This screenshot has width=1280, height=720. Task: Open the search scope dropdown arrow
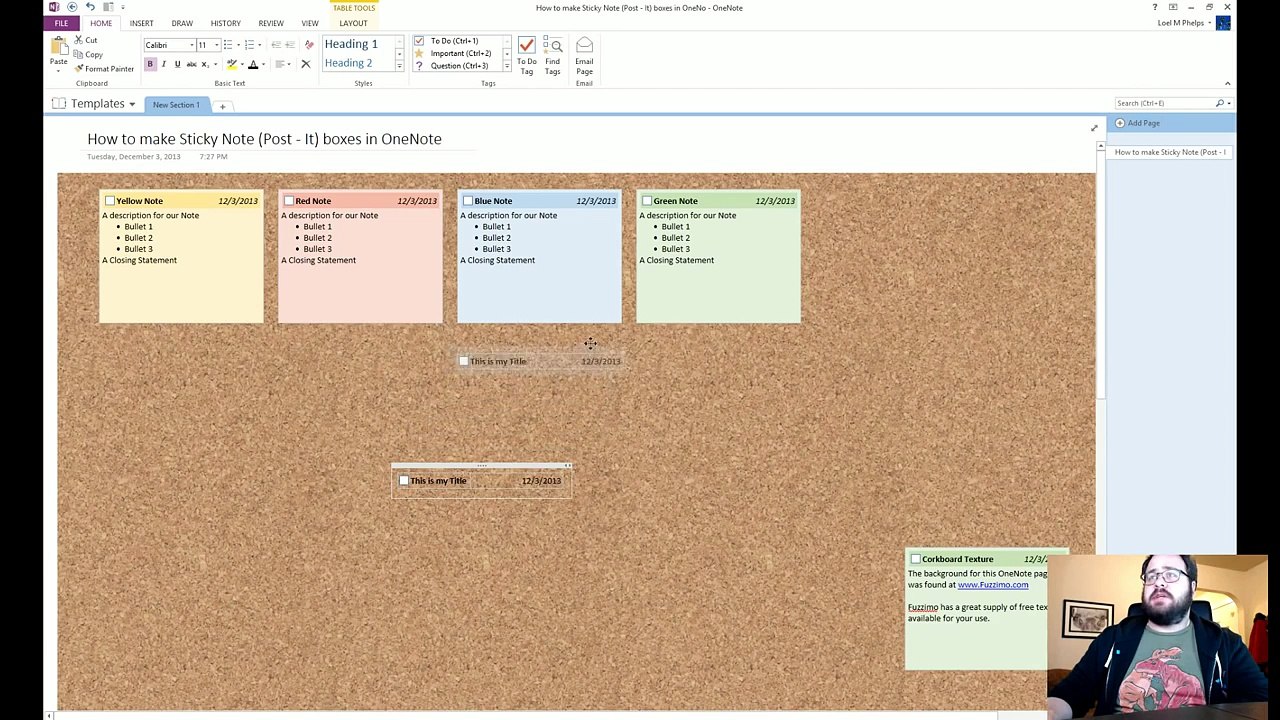(1229, 103)
